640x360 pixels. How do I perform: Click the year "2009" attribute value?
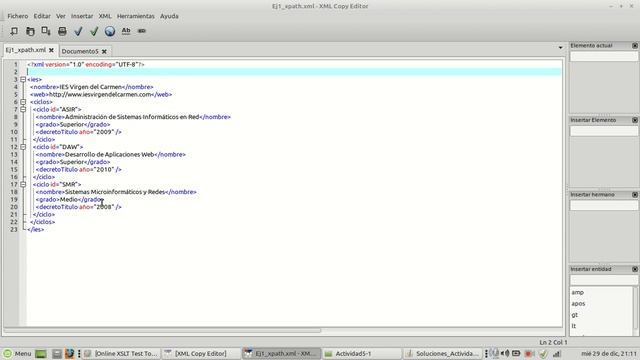click(x=104, y=132)
